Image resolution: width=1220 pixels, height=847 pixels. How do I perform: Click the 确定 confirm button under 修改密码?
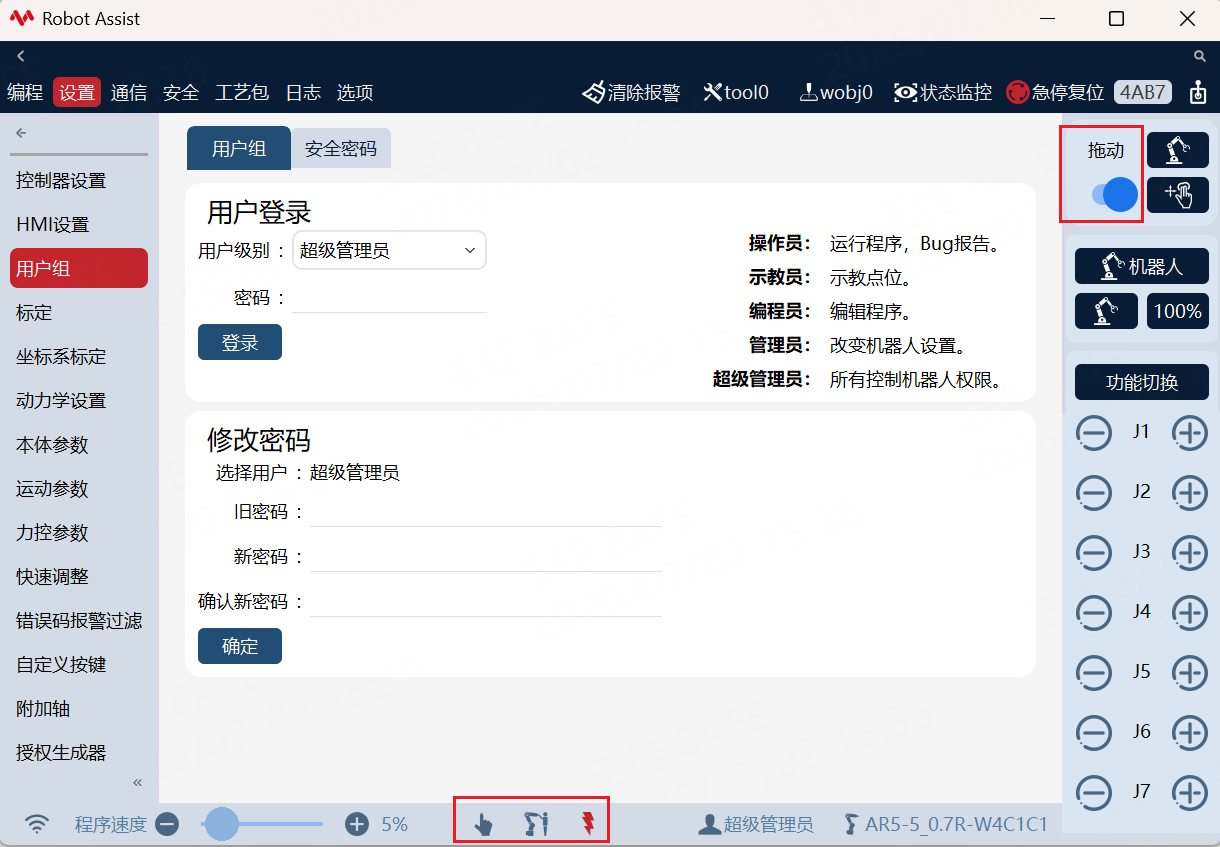coord(240,646)
